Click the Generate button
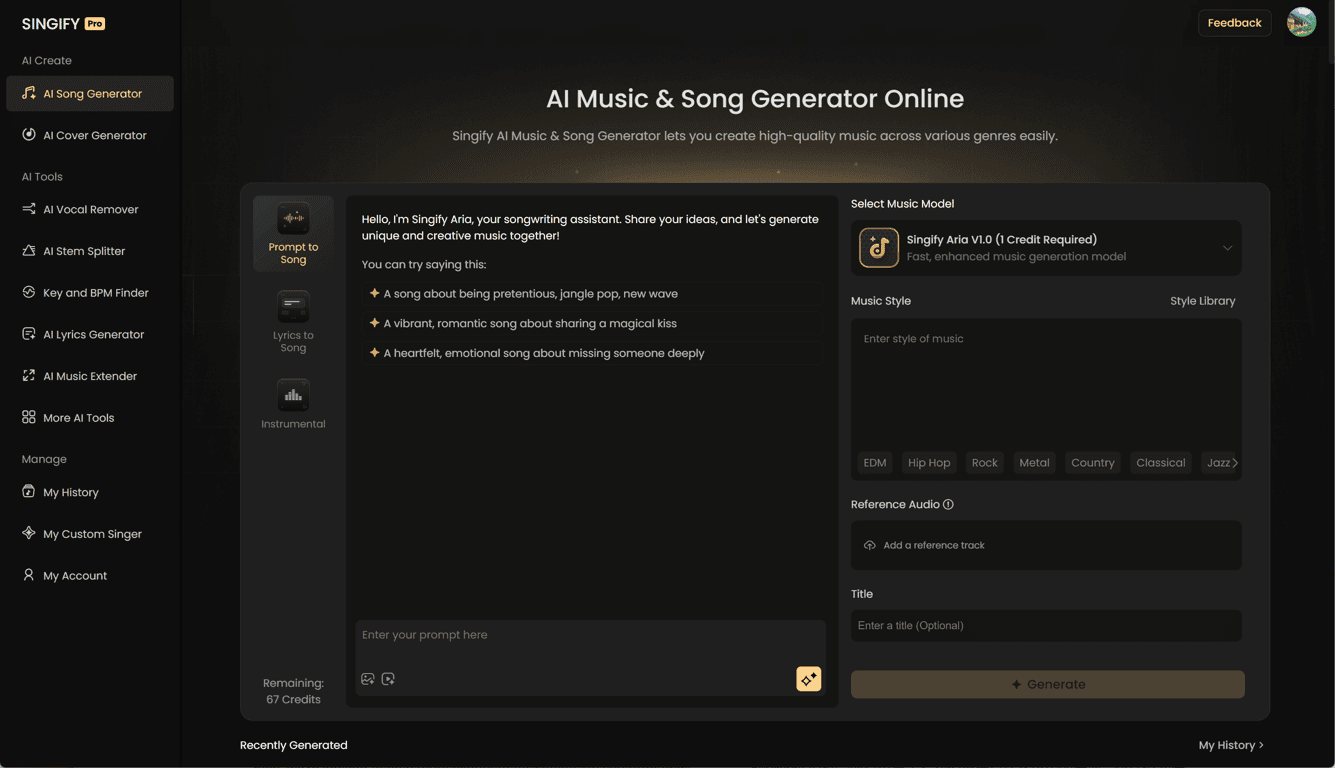1335x768 pixels. (x=1046, y=684)
